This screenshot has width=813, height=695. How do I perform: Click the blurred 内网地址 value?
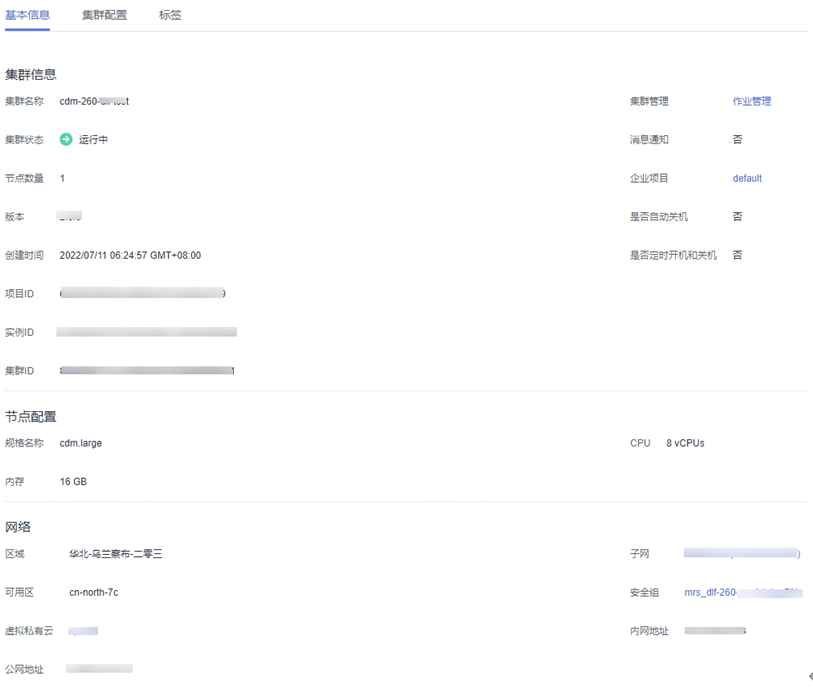pyautogui.click(x=715, y=631)
